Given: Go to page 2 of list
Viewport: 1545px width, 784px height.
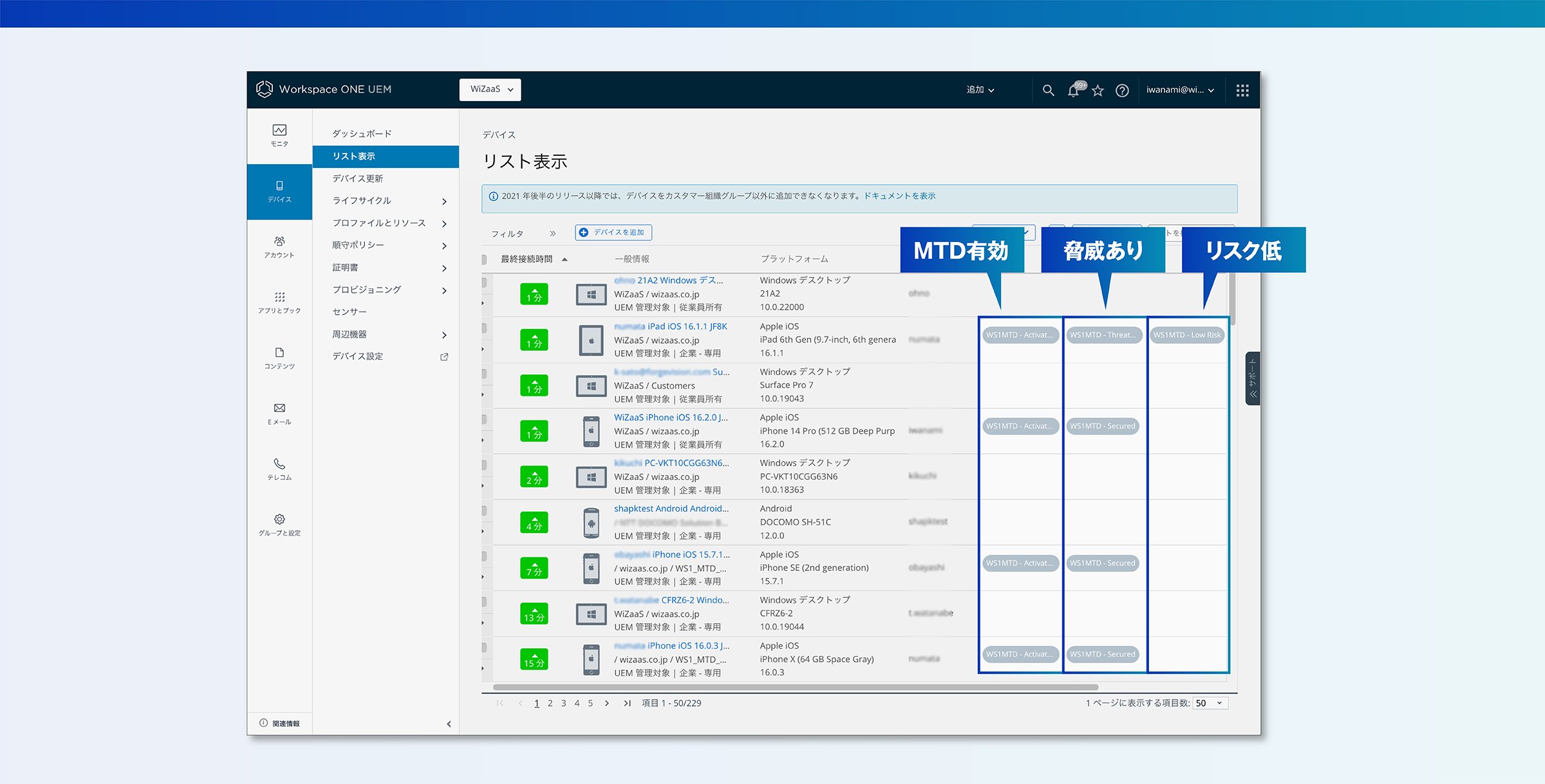Looking at the screenshot, I should (x=550, y=704).
